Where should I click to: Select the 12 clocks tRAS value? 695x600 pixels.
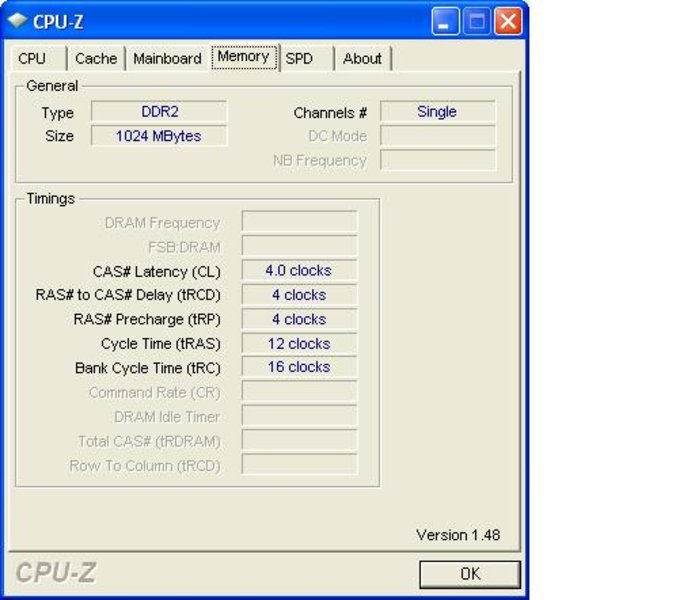[x=300, y=343]
